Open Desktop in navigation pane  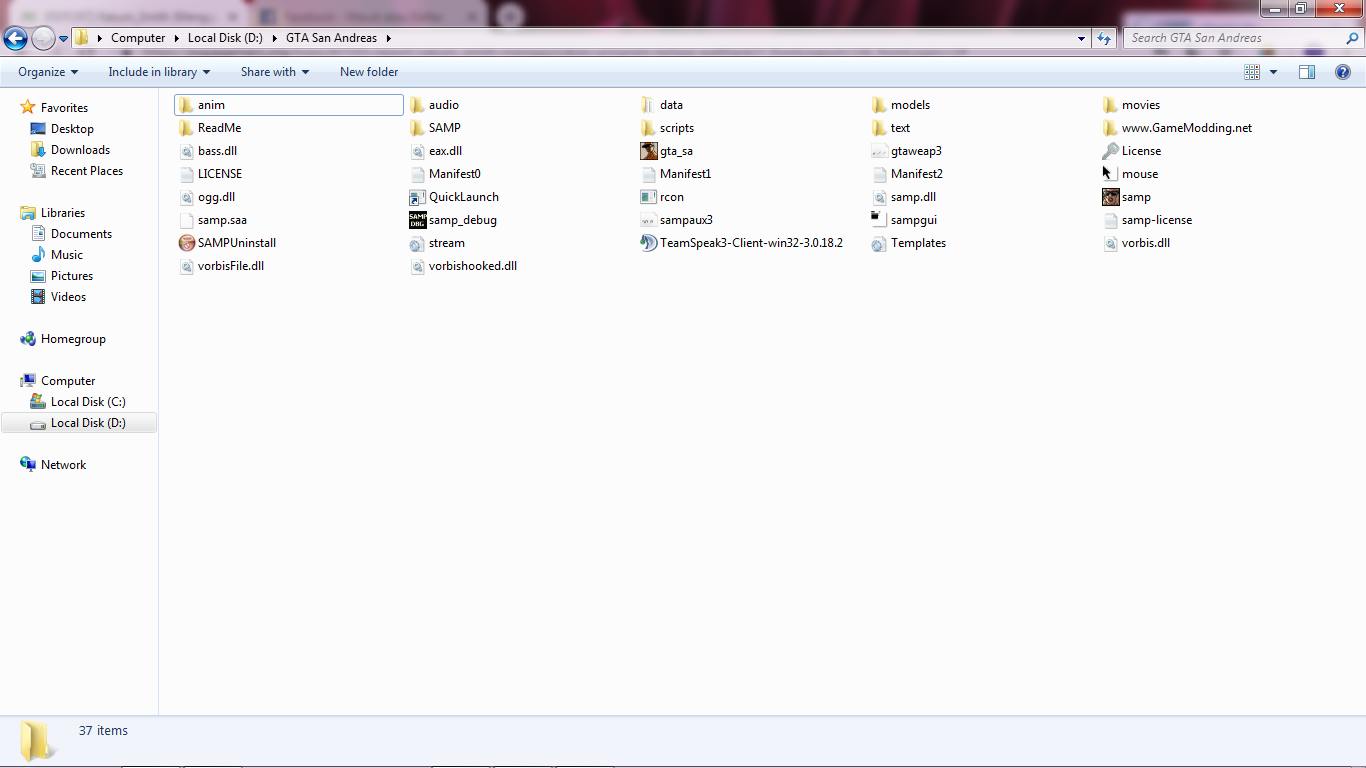pyautogui.click(x=72, y=129)
